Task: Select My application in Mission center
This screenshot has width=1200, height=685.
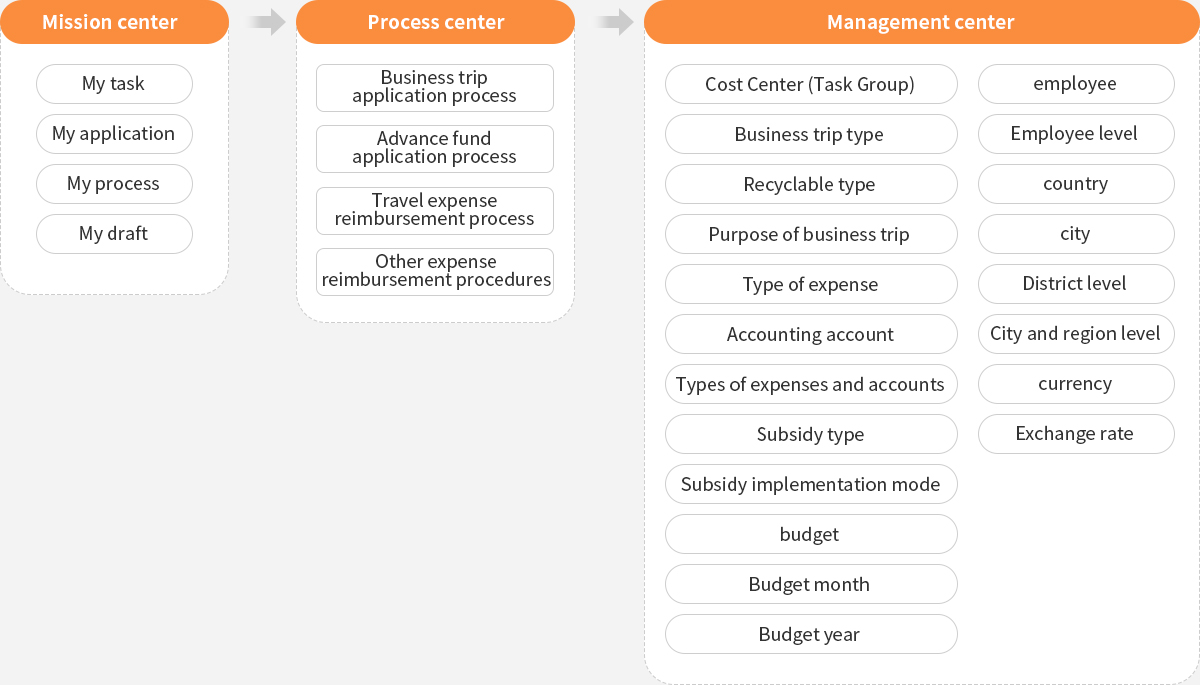Action: click(x=114, y=134)
